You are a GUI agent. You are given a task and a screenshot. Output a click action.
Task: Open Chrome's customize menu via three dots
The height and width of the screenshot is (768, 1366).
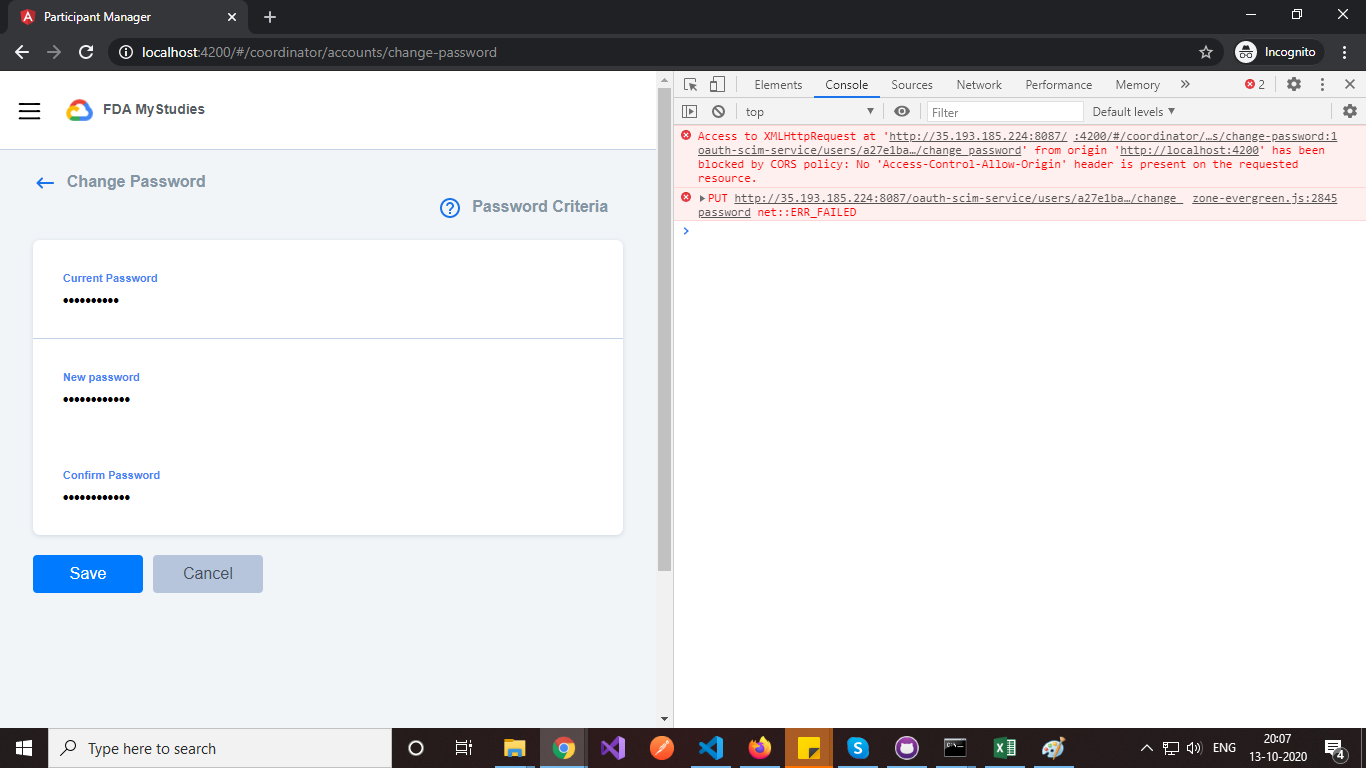(1343, 51)
